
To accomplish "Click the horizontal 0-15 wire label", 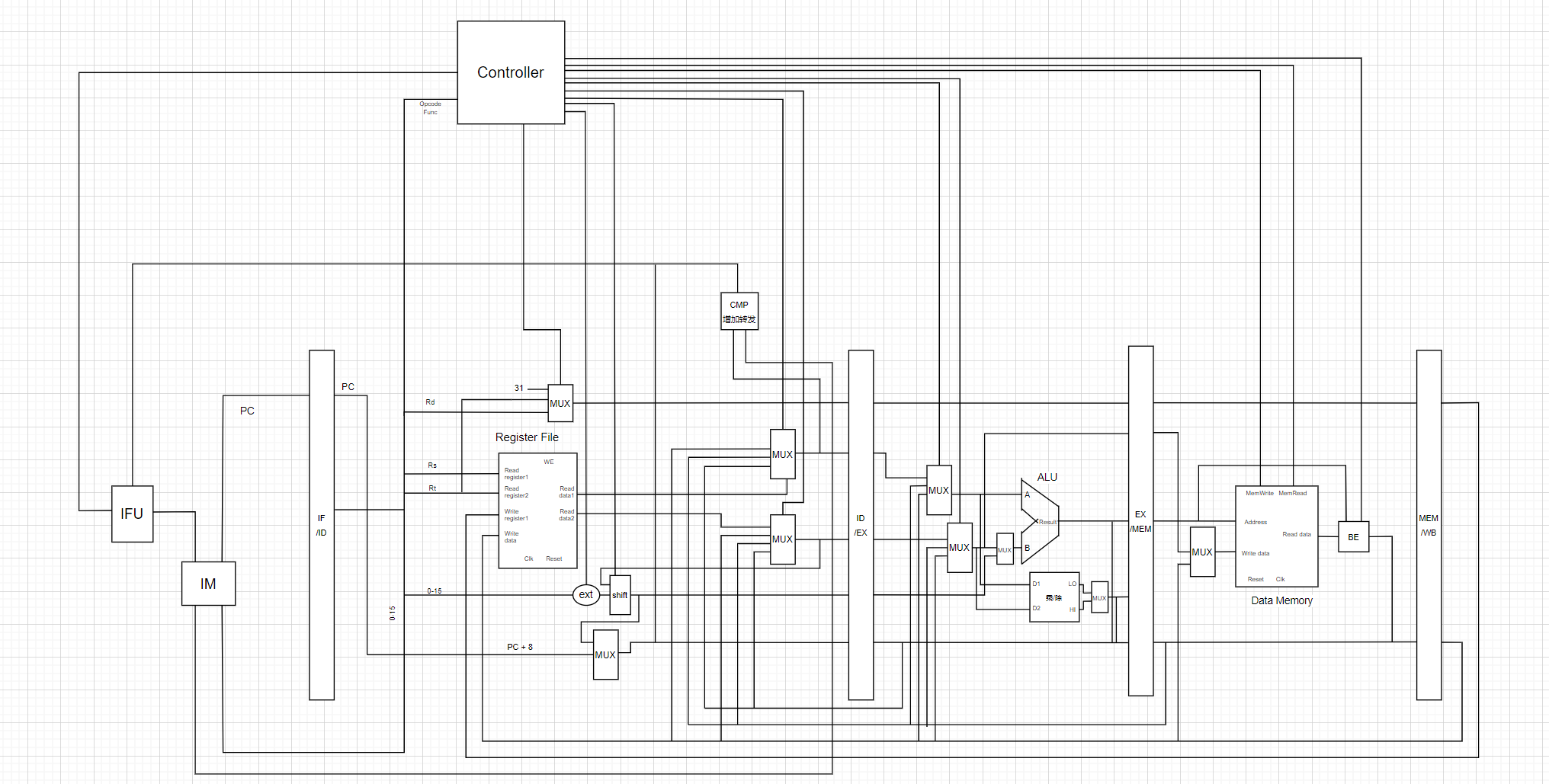I will pyautogui.click(x=435, y=590).
